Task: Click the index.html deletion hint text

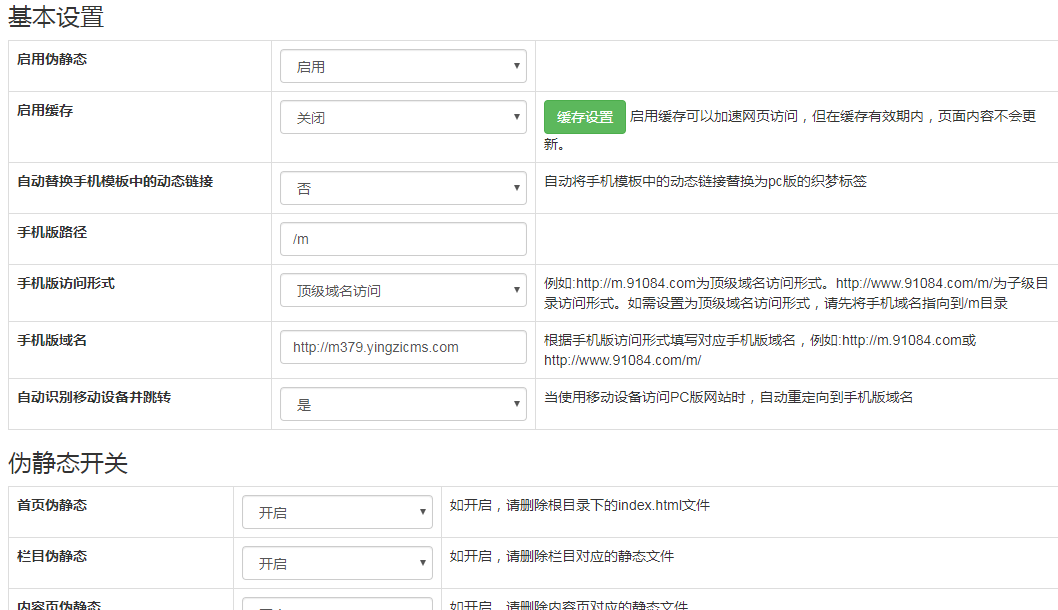Action: point(579,505)
